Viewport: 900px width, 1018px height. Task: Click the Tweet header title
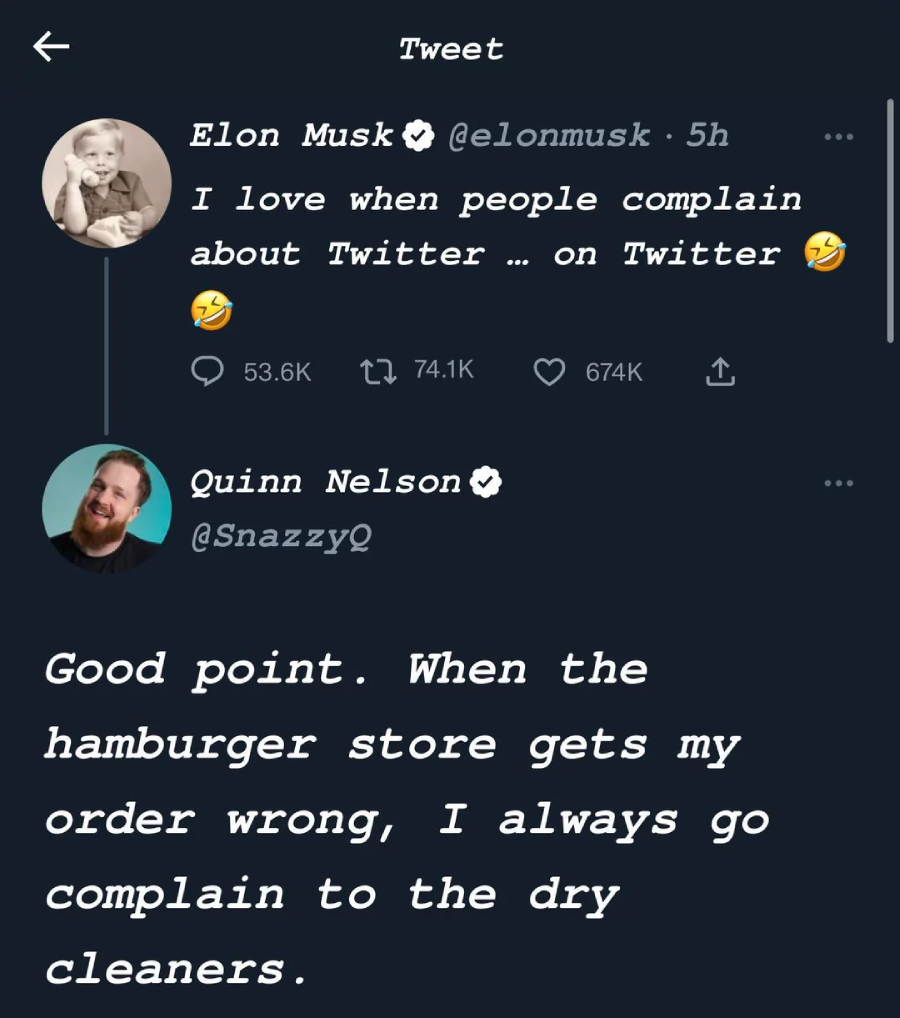coord(451,48)
